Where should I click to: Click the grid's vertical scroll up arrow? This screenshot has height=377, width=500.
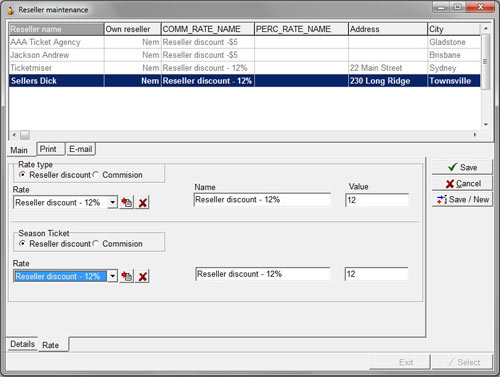point(486,29)
